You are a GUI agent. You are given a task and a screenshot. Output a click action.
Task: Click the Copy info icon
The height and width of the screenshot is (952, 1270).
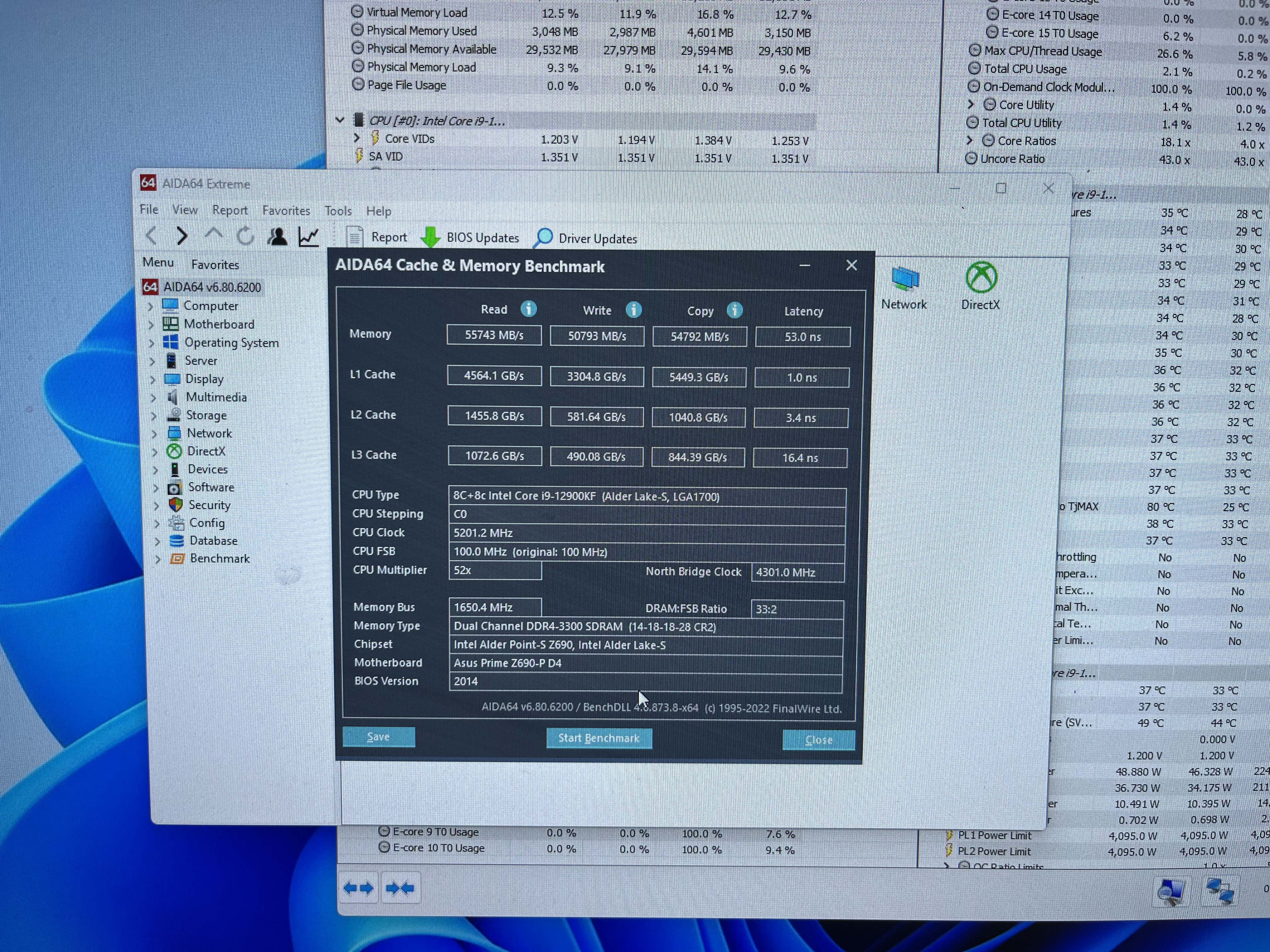pos(734,310)
